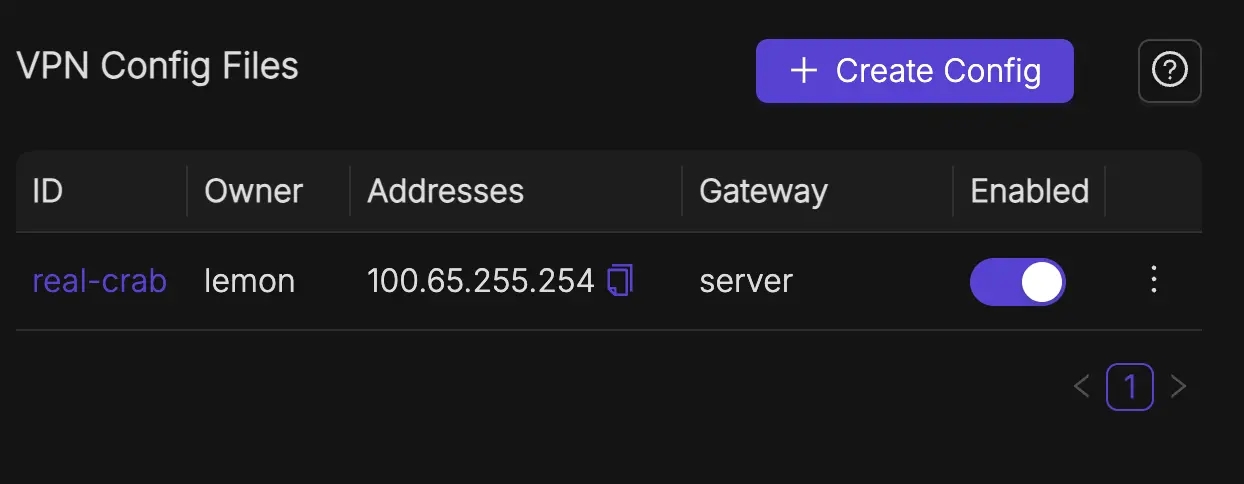Open the real-crab config link
The height and width of the screenshot is (484, 1244).
point(99,281)
